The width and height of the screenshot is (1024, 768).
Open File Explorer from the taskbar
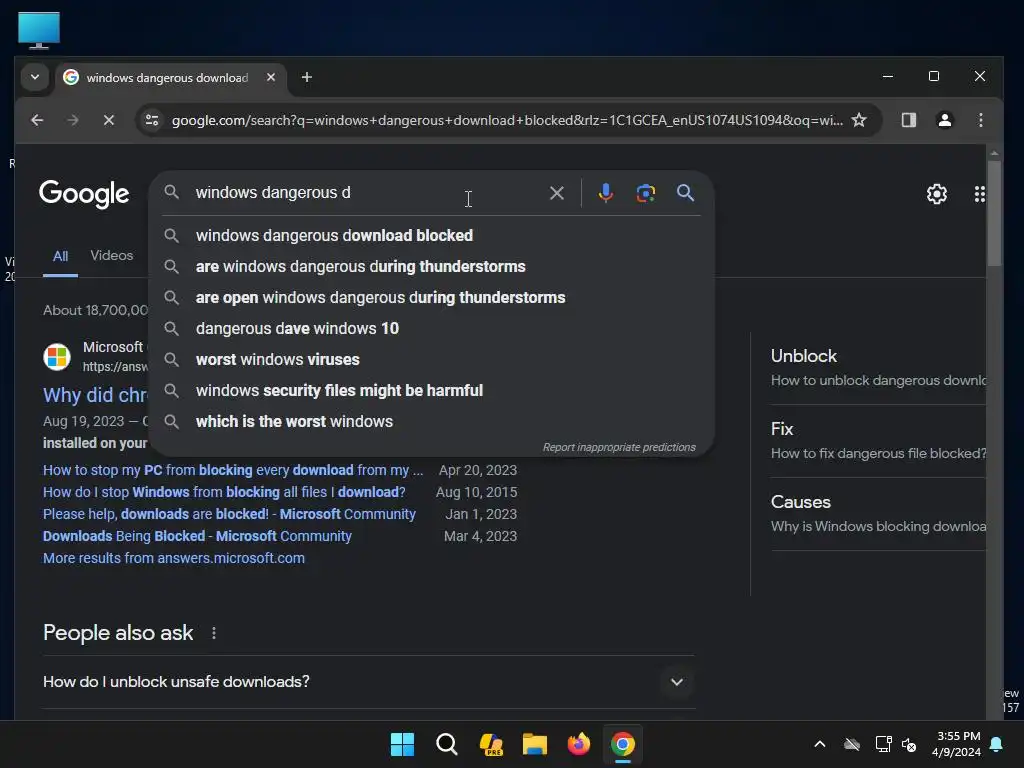coord(534,744)
